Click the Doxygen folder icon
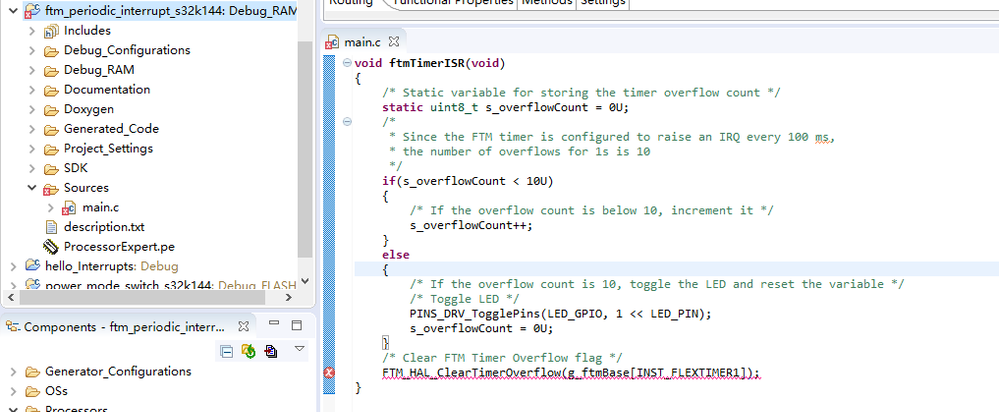Image resolution: width=999 pixels, height=412 pixels. [50, 110]
